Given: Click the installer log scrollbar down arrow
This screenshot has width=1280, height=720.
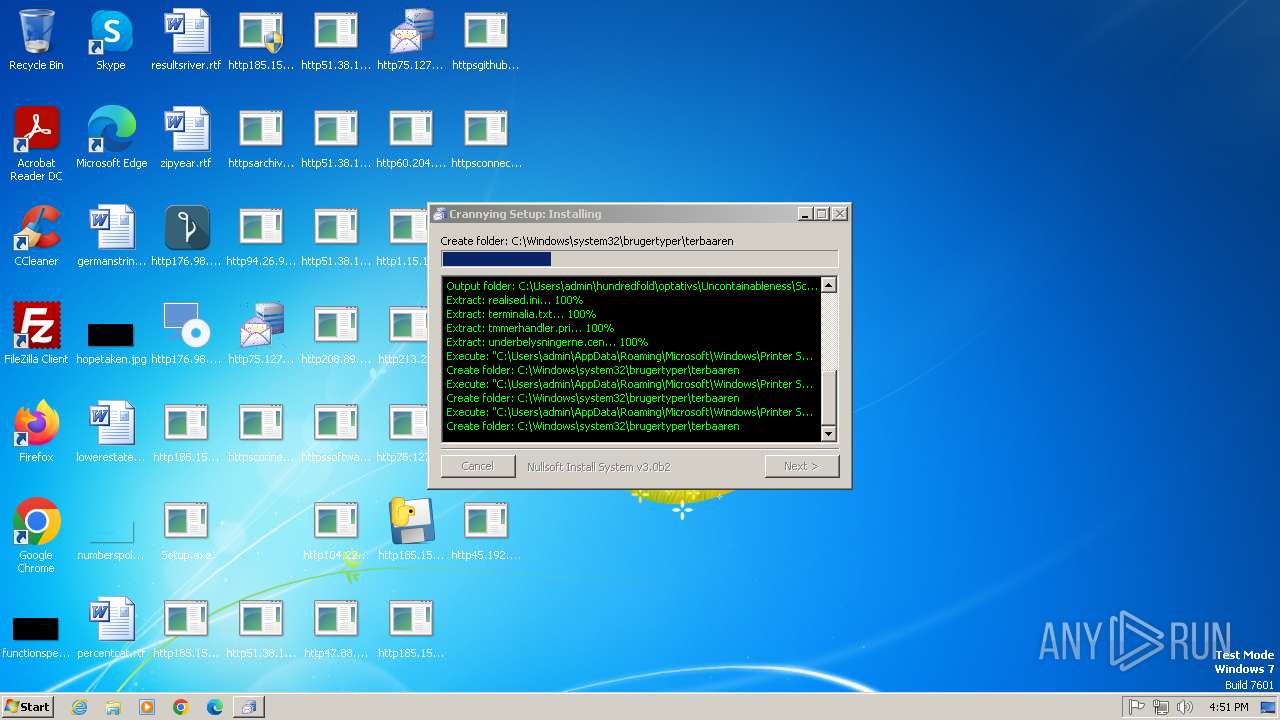Looking at the screenshot, I should (828, 434).
